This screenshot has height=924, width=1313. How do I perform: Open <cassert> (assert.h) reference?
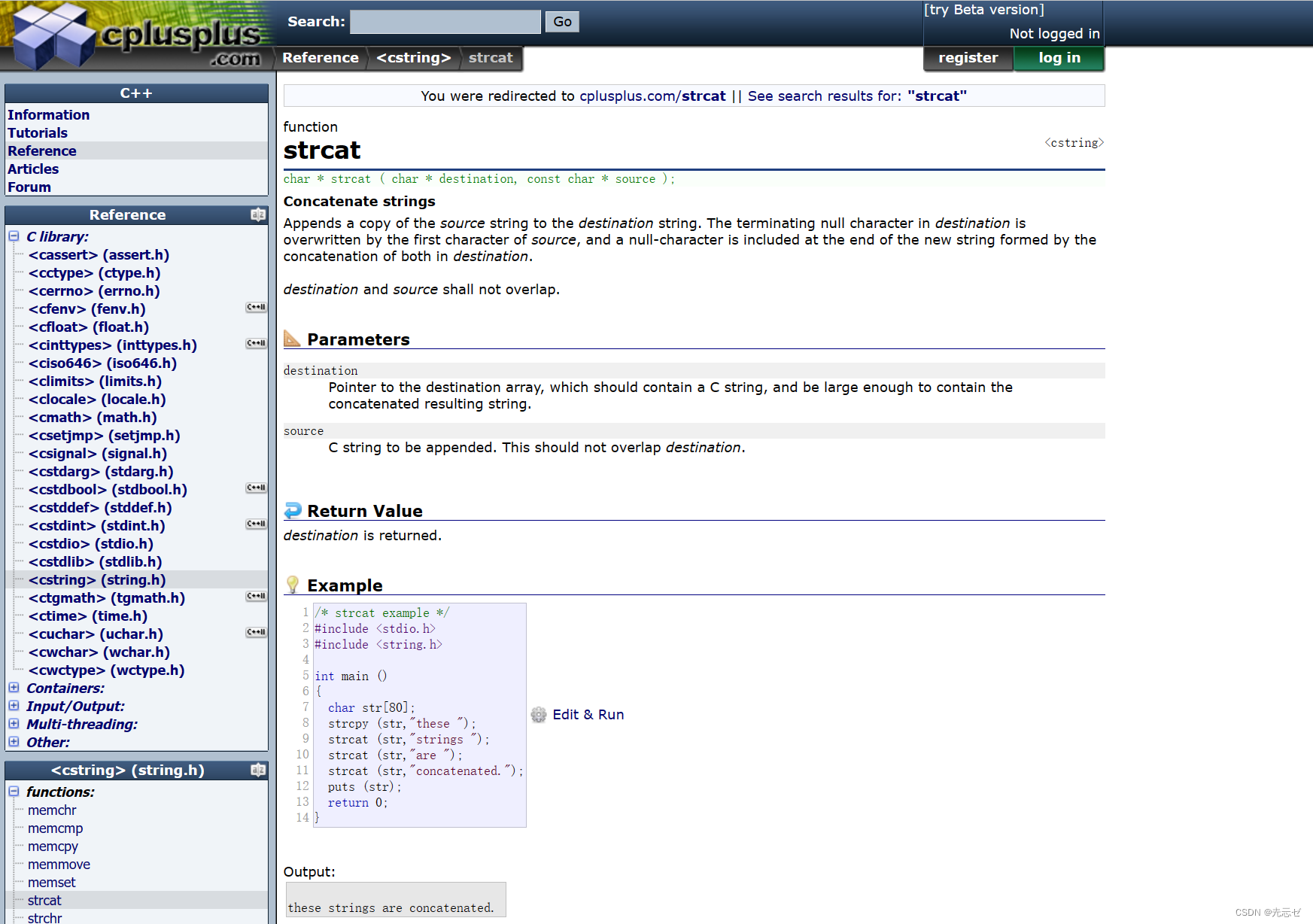pyautogui.click(x=99, y=255)
